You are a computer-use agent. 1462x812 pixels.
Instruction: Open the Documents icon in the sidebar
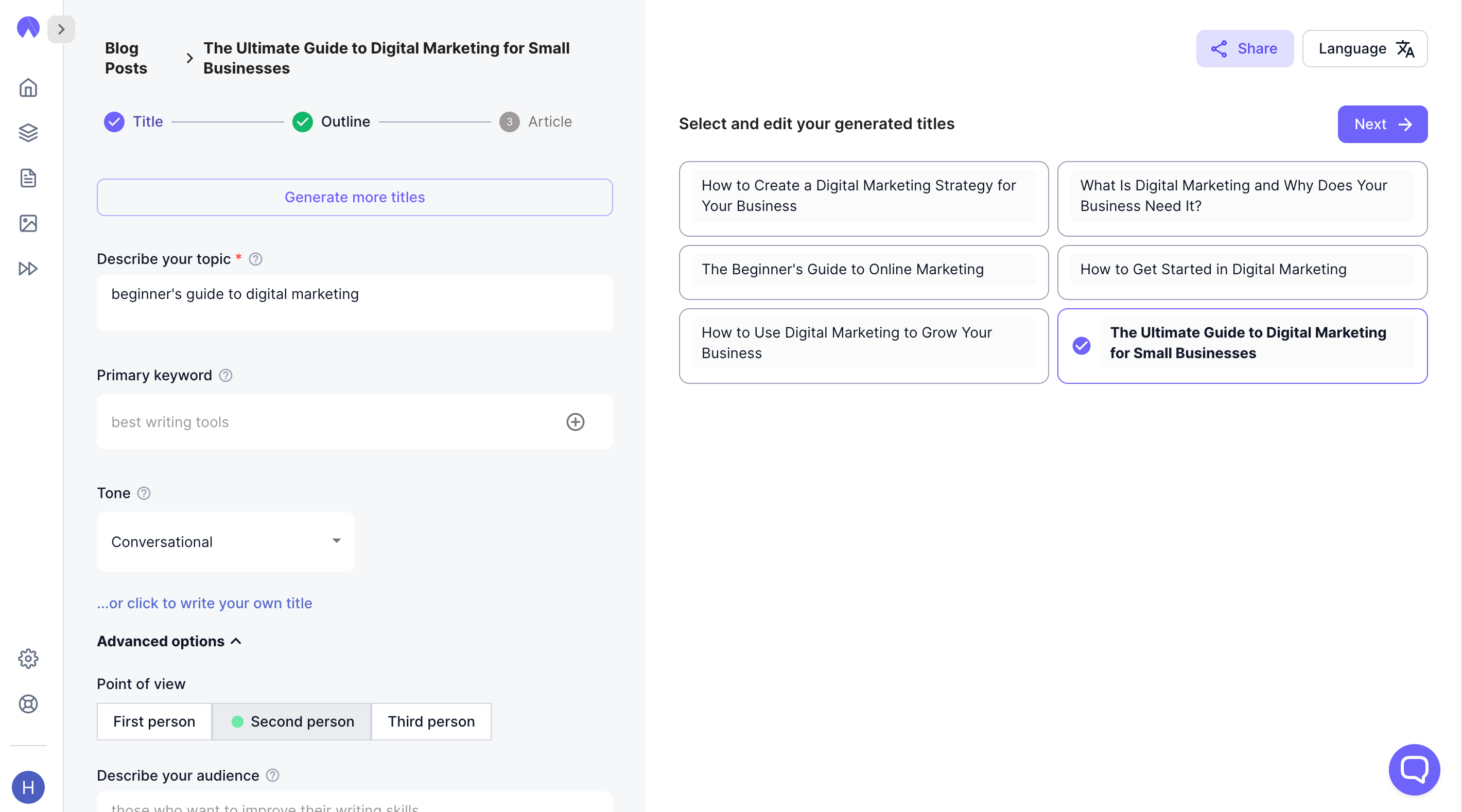pos(28,178)
